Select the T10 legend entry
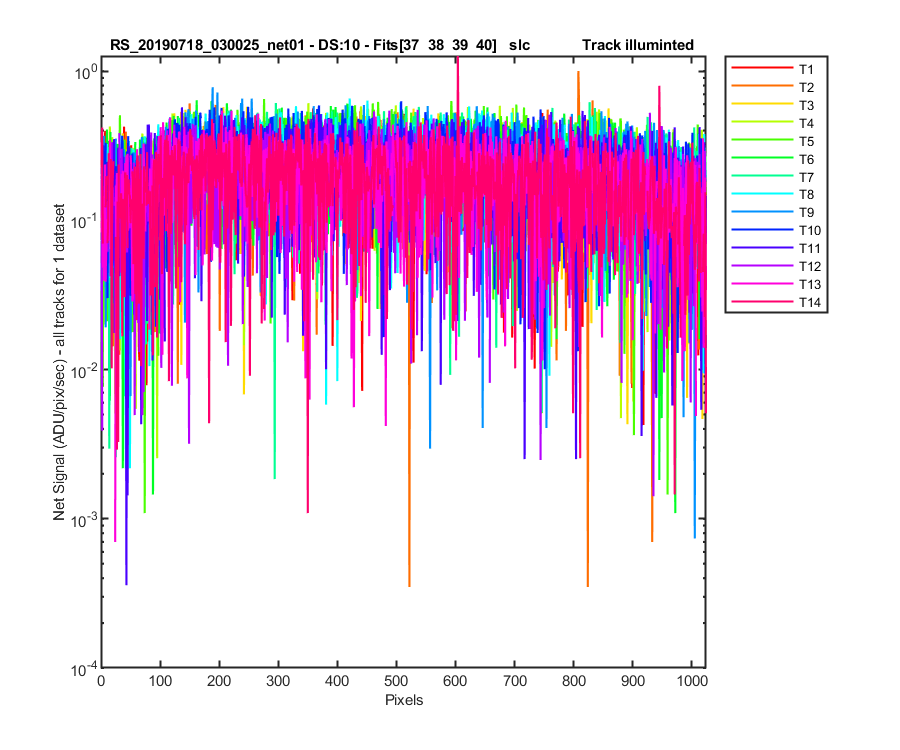 point(776,230)
